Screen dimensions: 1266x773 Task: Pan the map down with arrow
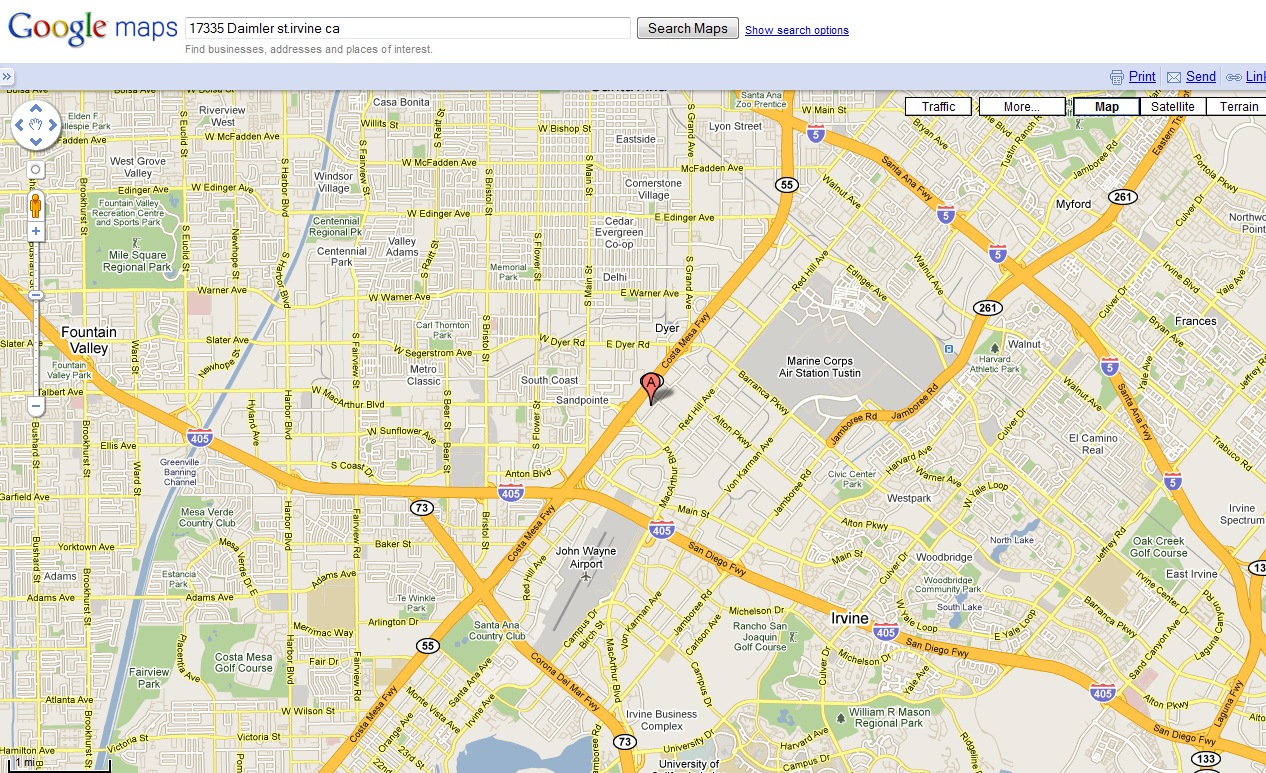pyautogui.click(x=36, y=142)
